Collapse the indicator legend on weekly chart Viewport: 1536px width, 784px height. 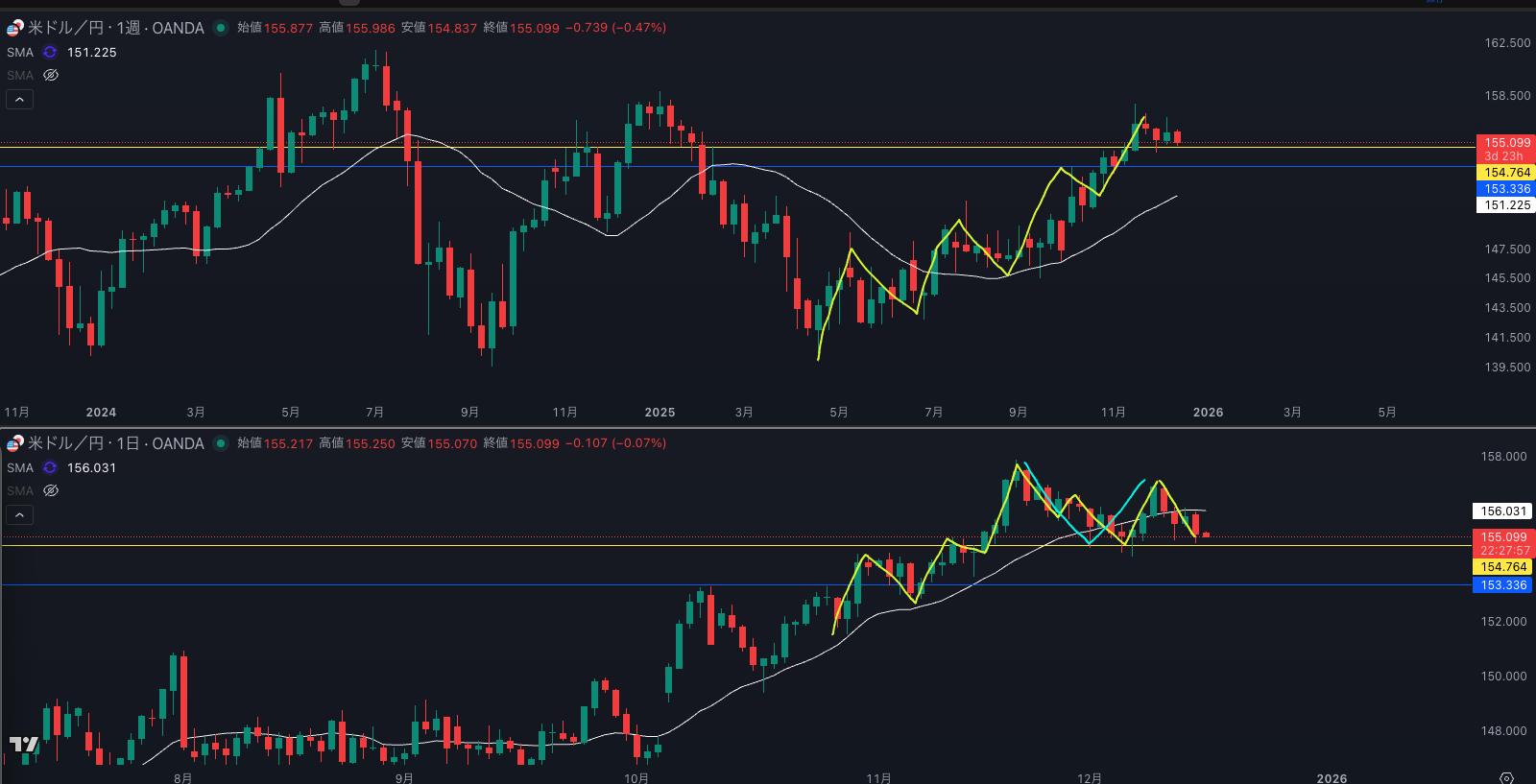click(x=19, y=99)
